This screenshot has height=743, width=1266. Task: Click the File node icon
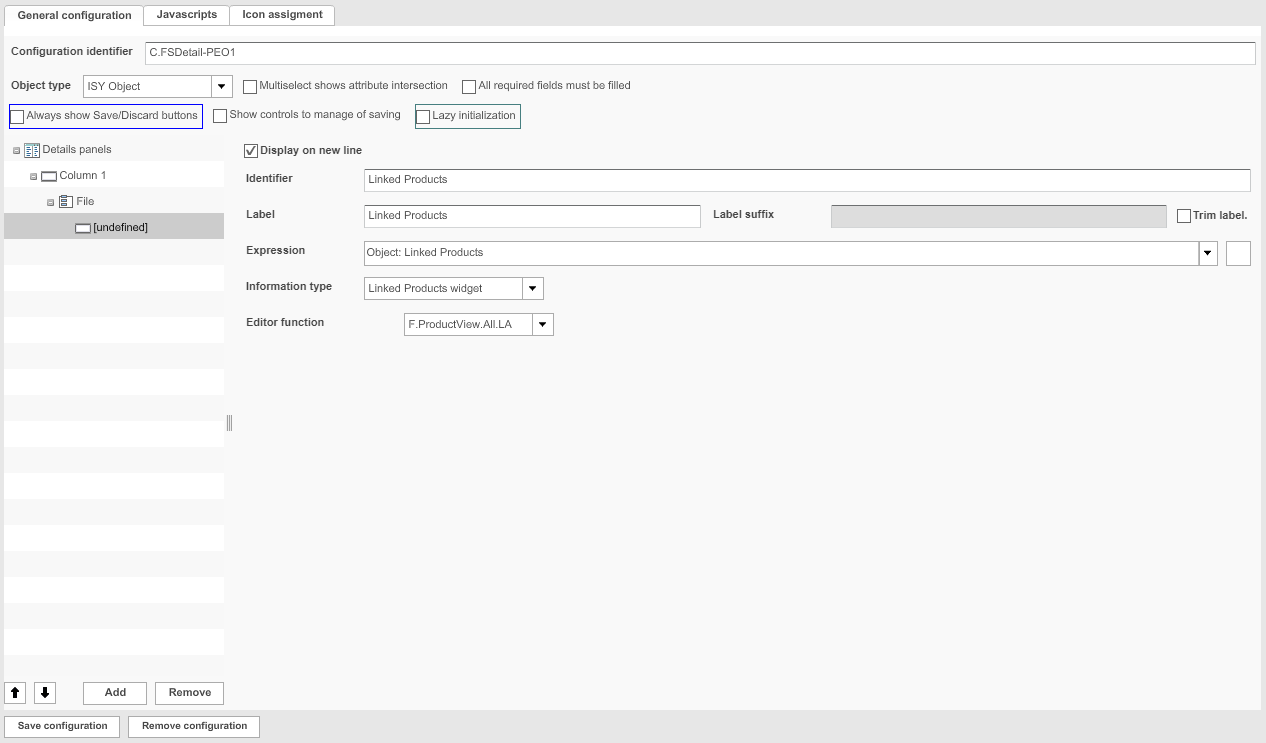tap(66, 201)
